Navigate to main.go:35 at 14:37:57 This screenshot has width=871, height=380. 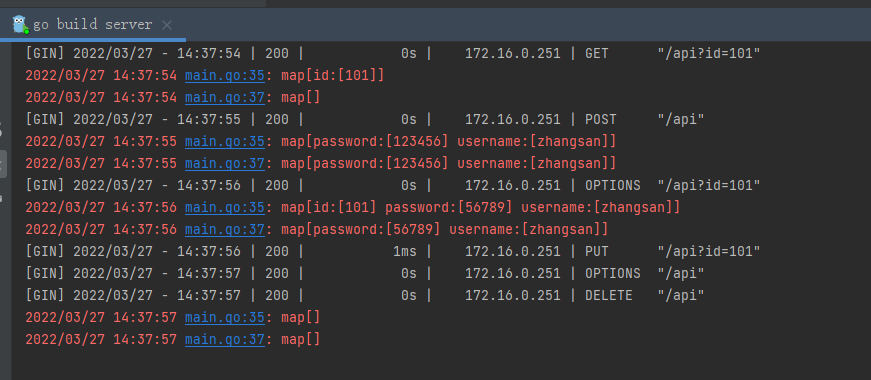pyautogui.click(x=225, y=317)
